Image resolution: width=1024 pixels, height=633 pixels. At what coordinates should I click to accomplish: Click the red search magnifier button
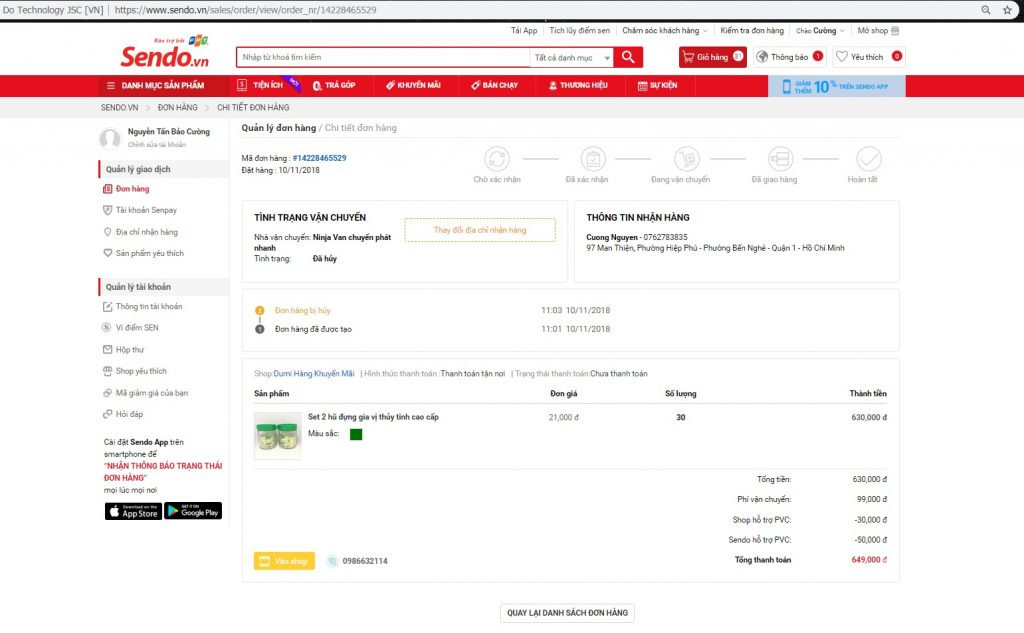click(x=628, y=57)
